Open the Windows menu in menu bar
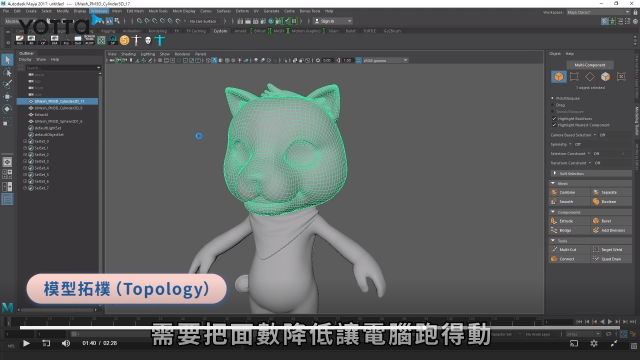 point(99,11)
